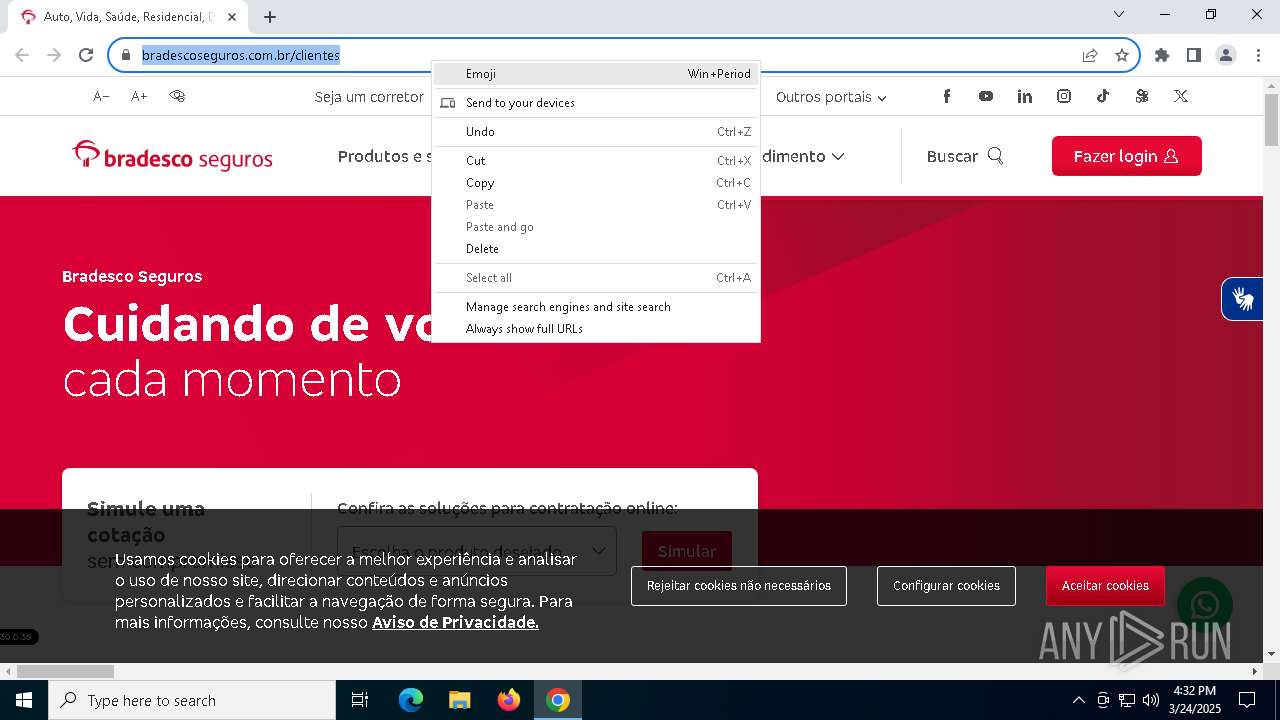Viewport: 1280px width, 720px height.
Task: Open a new browser tab
Action: pos(270,16)
